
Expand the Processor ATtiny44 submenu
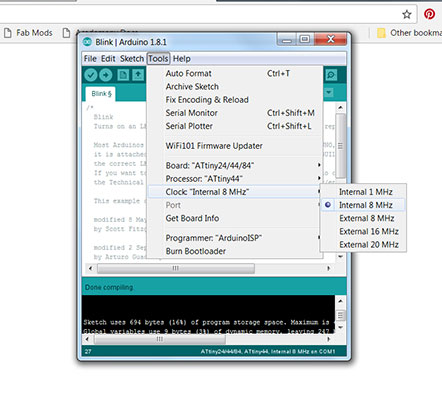[x=235, y=179]
